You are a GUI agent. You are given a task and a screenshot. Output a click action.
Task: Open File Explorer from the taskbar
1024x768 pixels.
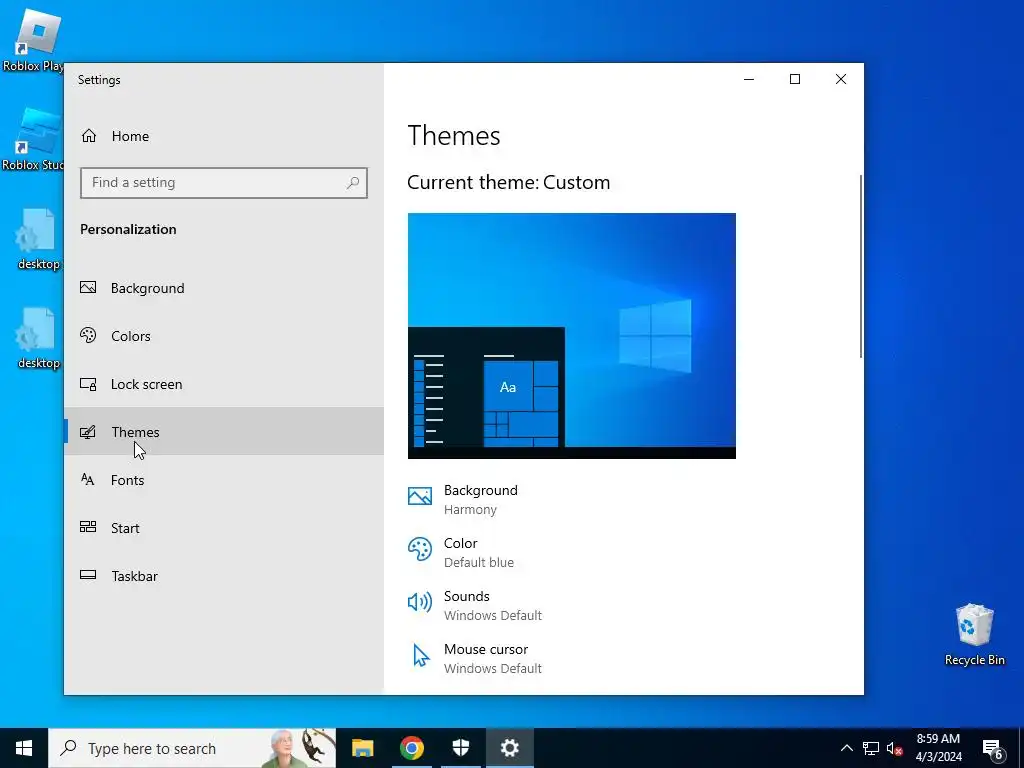(x=362, y=748)
